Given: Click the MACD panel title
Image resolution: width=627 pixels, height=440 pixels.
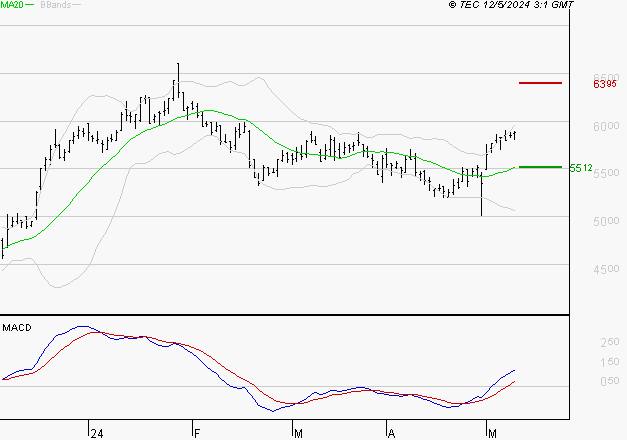Looking at the screenshot, I should (x=17, y=328).
